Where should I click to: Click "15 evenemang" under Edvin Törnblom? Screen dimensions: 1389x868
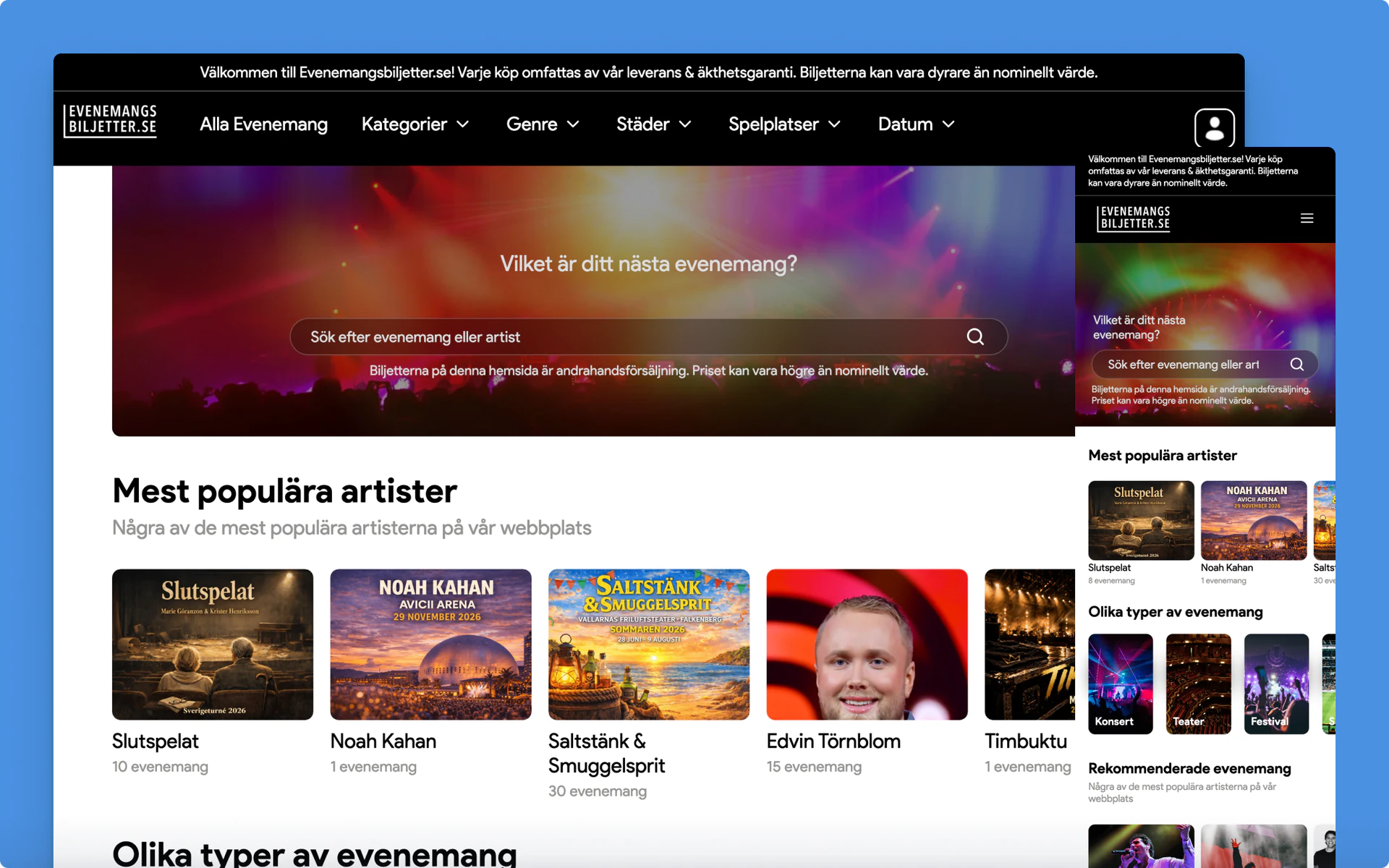point(814,767)
